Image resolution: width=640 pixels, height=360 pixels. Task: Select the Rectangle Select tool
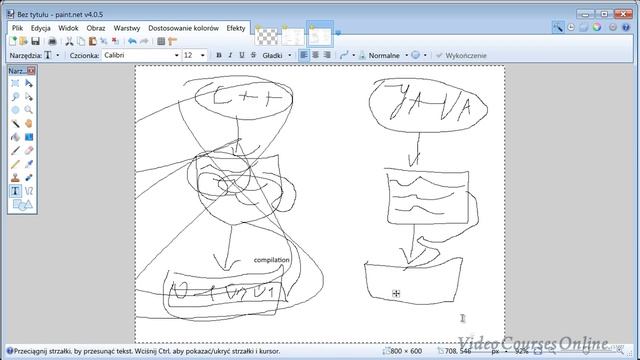pyautogui.click(x=15, y=83)
